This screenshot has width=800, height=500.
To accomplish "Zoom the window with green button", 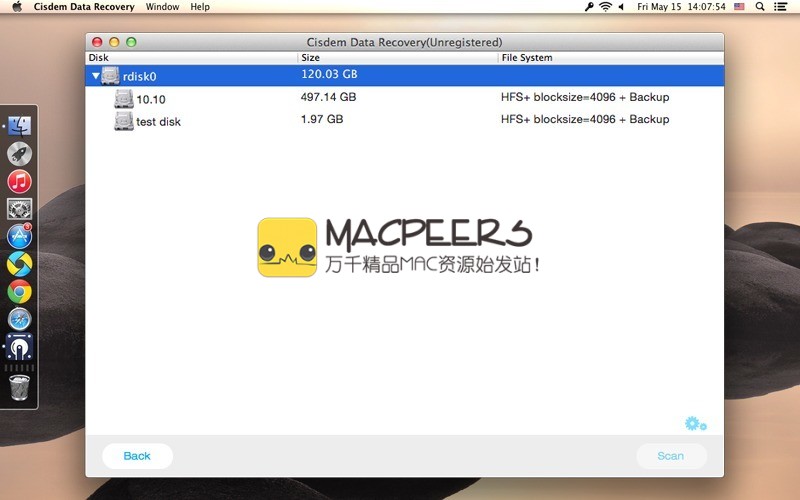I will click(131, 42).
